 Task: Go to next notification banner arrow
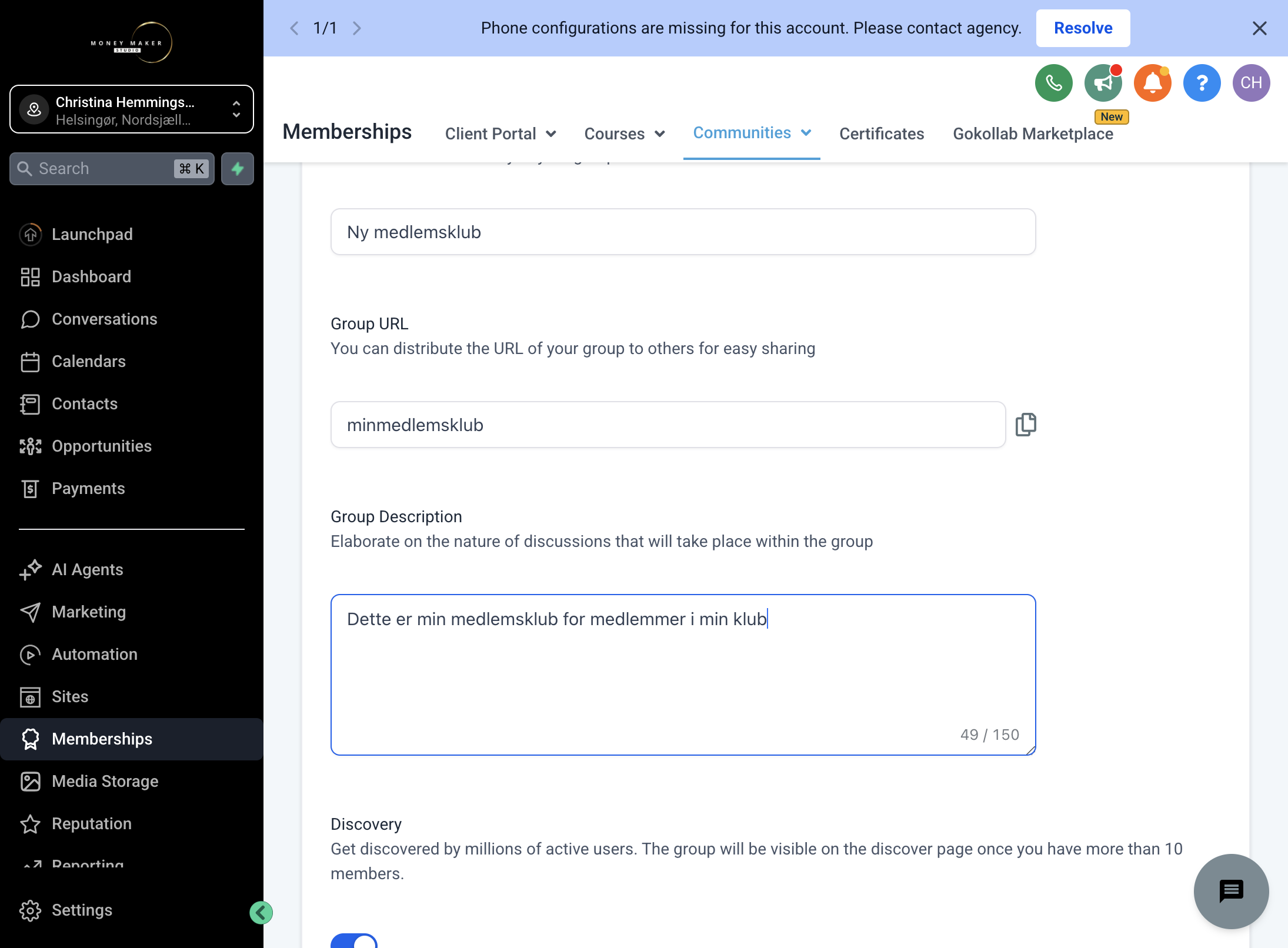click(356, 28)
